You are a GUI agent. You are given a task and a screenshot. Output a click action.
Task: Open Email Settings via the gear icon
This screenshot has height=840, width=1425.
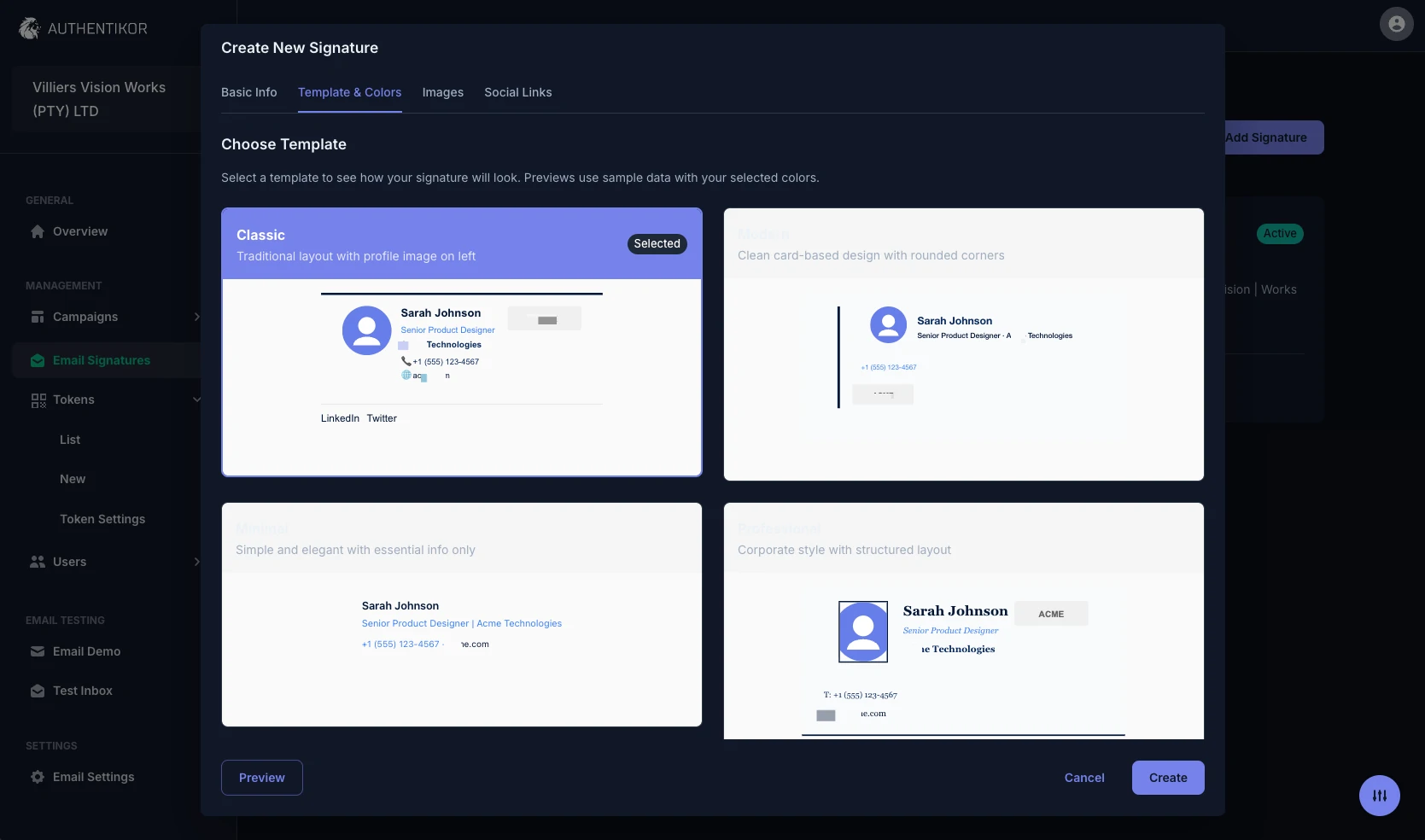point(38,777)
